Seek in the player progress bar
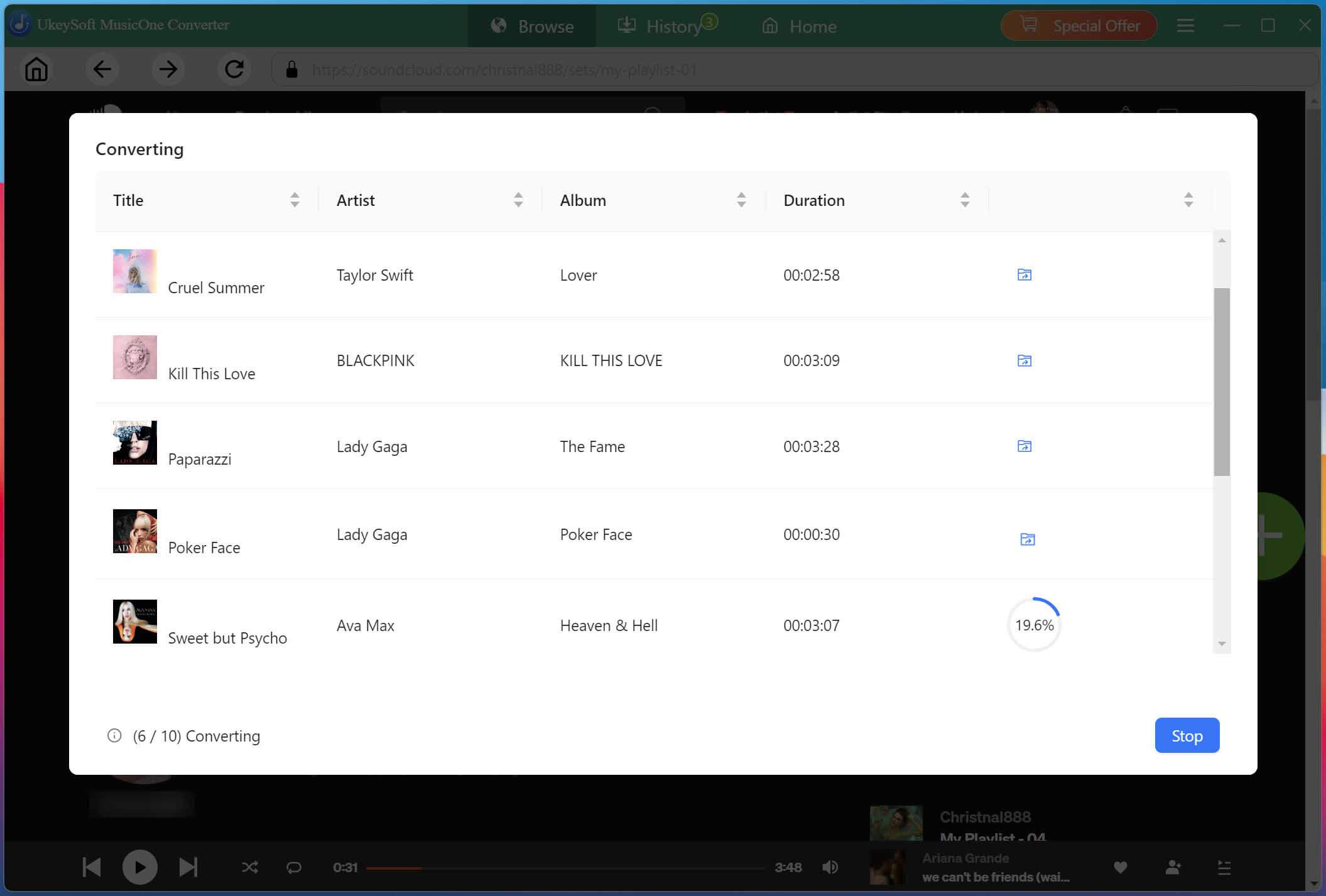The image size is (1326, 896). [565, 868]
